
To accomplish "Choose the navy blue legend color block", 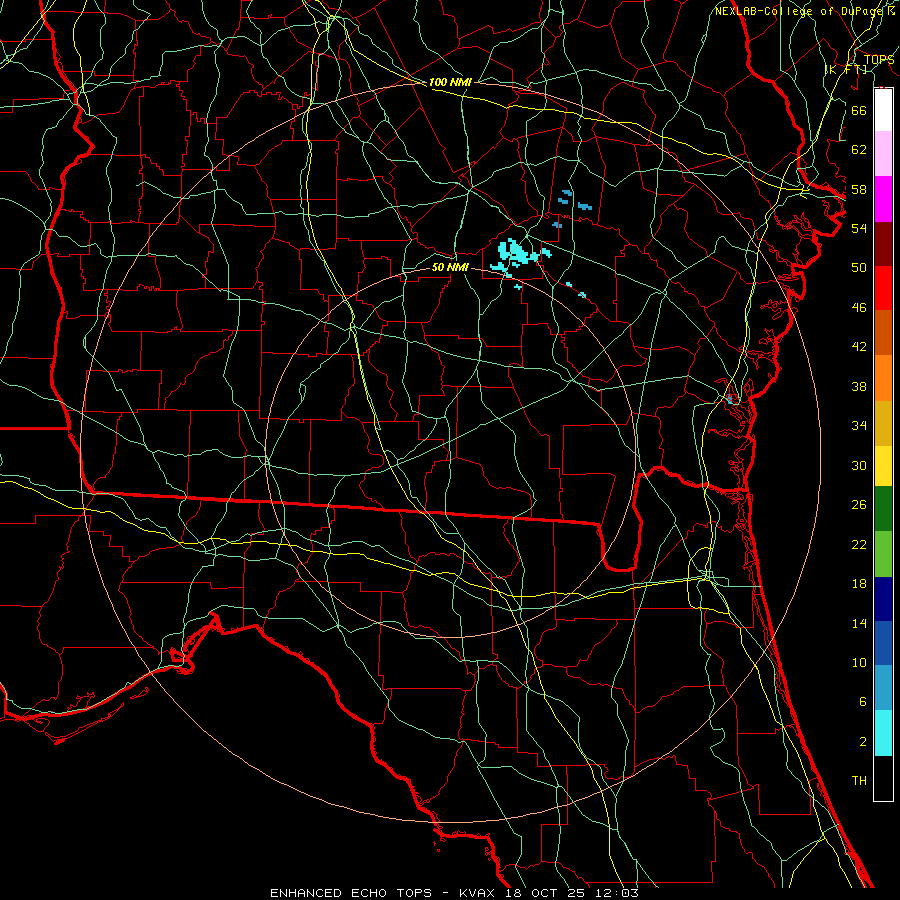I will coord(883,599).
